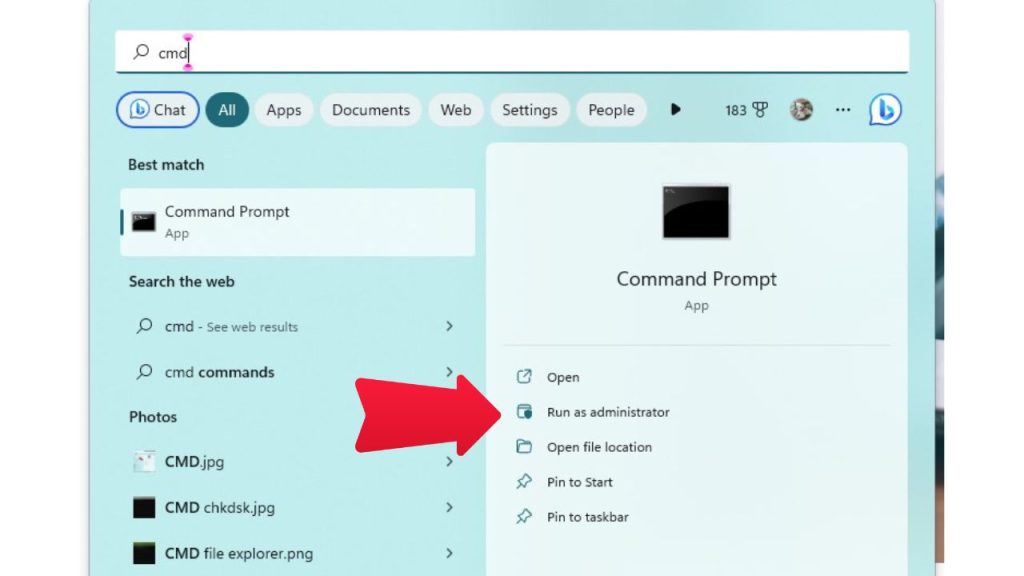1024x576 pixels.
Task: Open the CMD.jpg photo result
Action: click(x=298, y=462)
